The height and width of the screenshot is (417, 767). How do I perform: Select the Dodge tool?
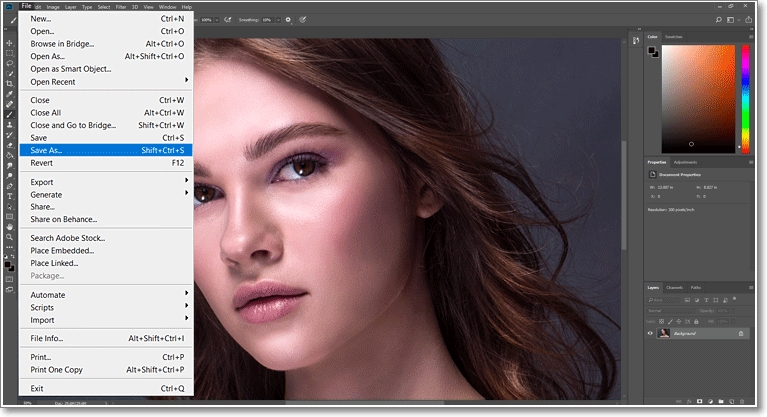point(9,176)
